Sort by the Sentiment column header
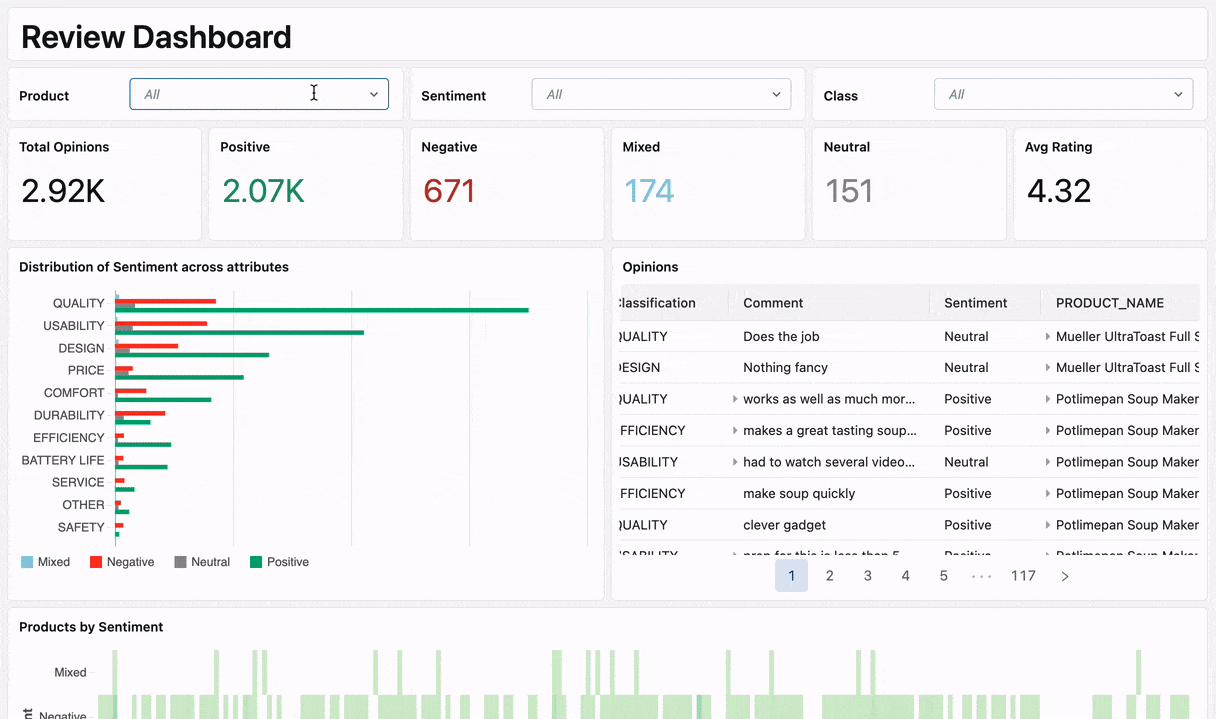The width and height of the screenshot is (1216, 719). 975,303
